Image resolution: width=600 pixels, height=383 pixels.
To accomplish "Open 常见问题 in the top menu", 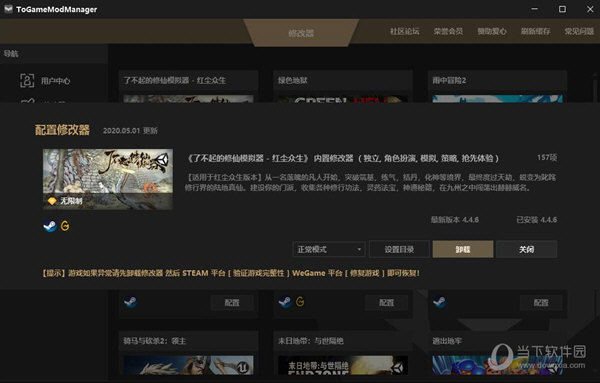I will (x=579, y=31).
